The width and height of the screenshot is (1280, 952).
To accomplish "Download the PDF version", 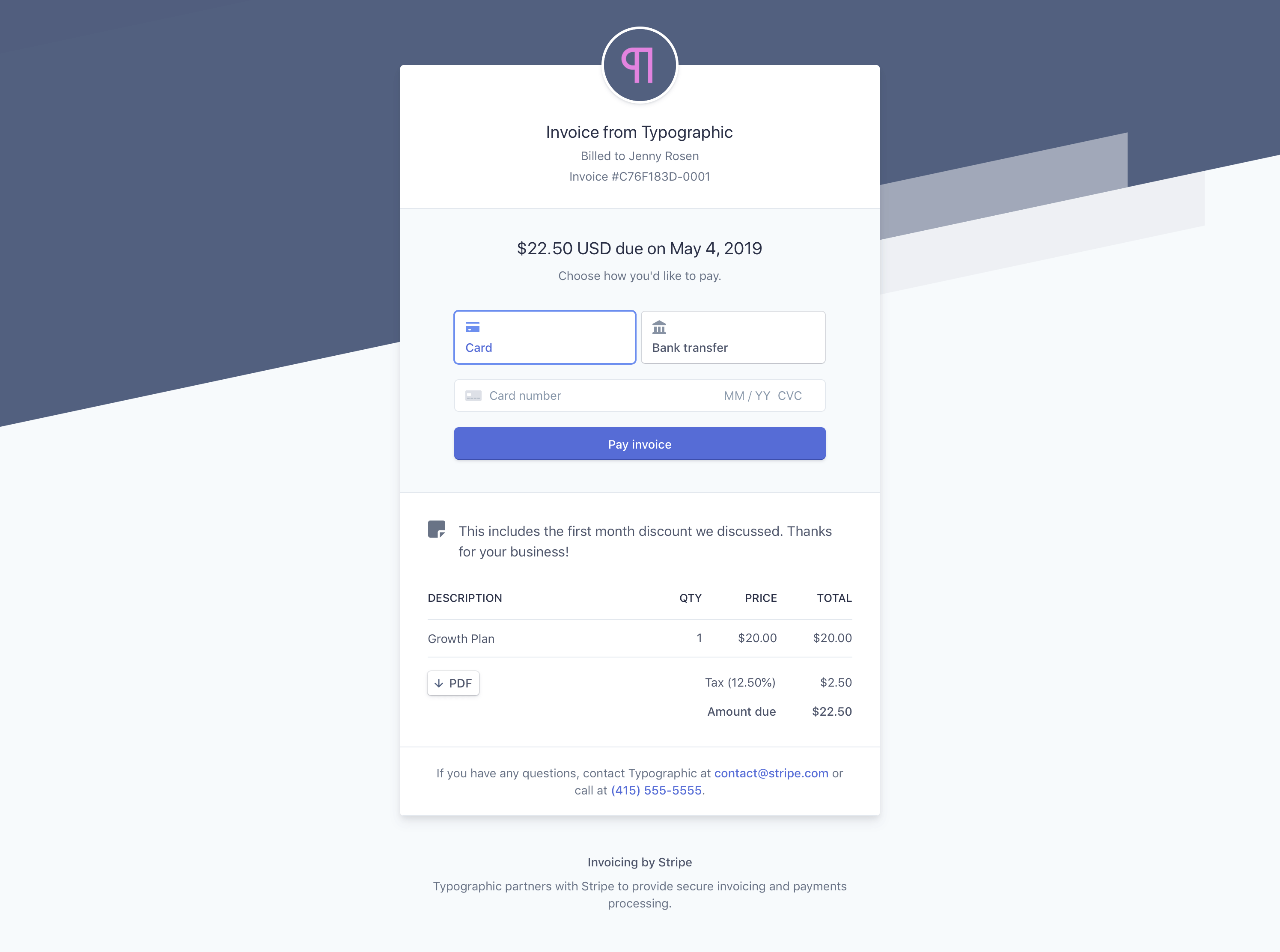I will 451,683.
